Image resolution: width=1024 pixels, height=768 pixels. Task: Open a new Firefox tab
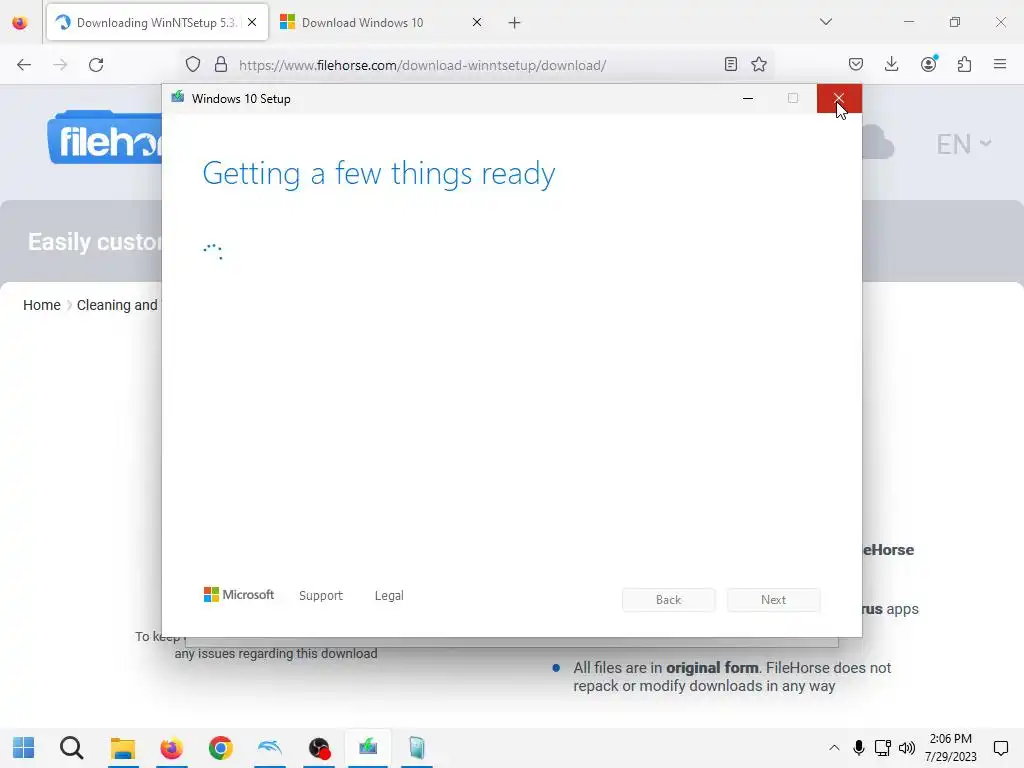[x=515, y=23]
